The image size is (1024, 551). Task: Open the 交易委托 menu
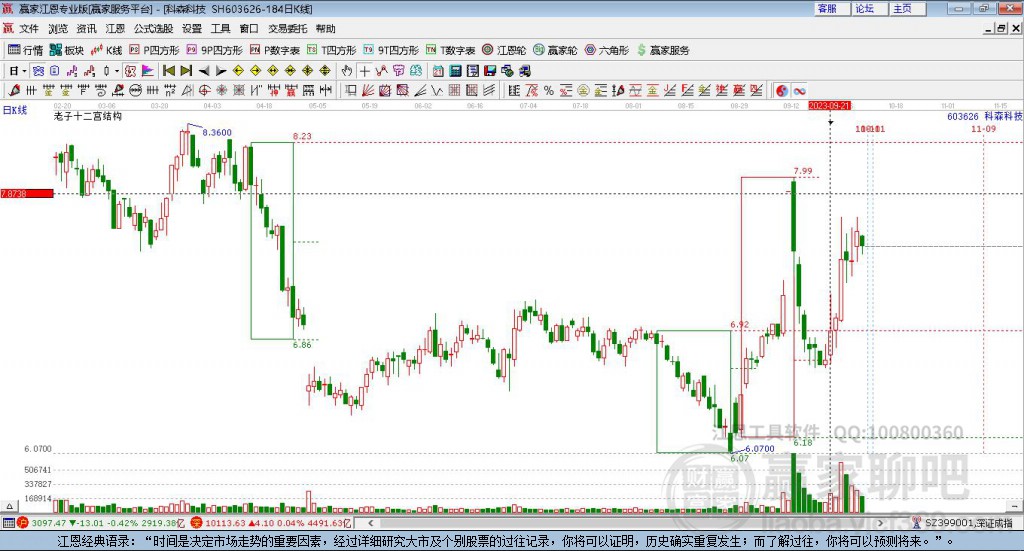pyautogui.click(x=287, y=29)
